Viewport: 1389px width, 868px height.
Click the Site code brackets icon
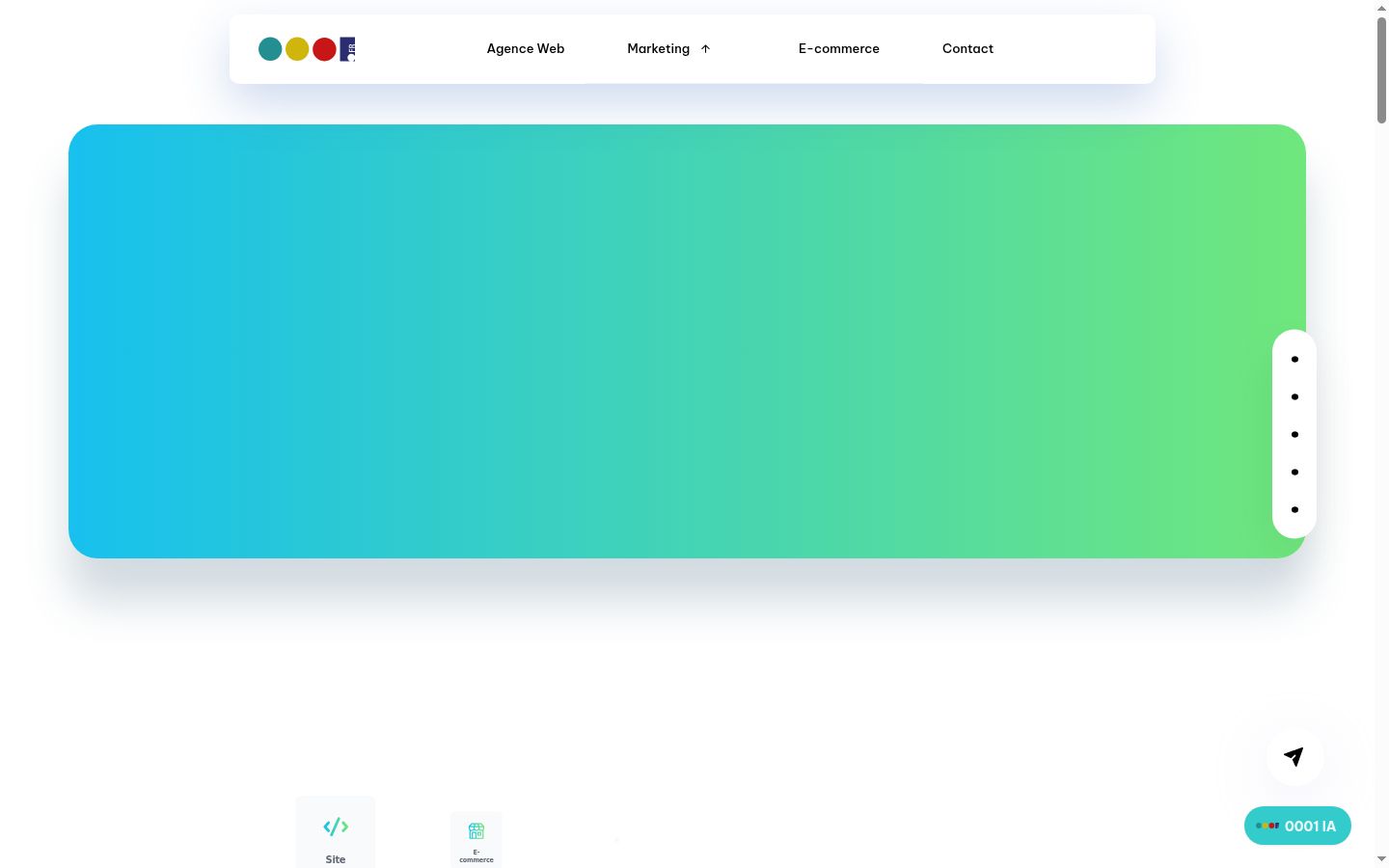click(x=336, y=827)
